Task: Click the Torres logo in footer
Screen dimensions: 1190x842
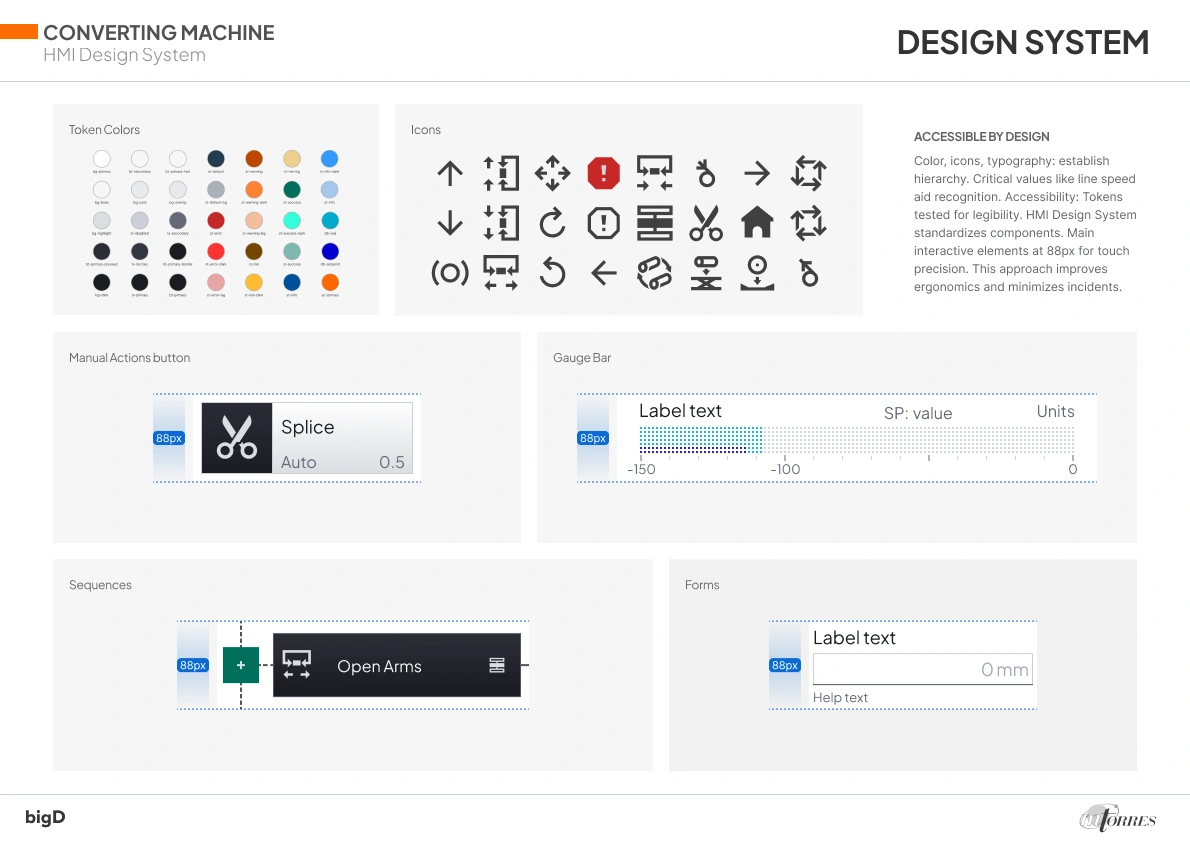Action: click(1117, 818)
